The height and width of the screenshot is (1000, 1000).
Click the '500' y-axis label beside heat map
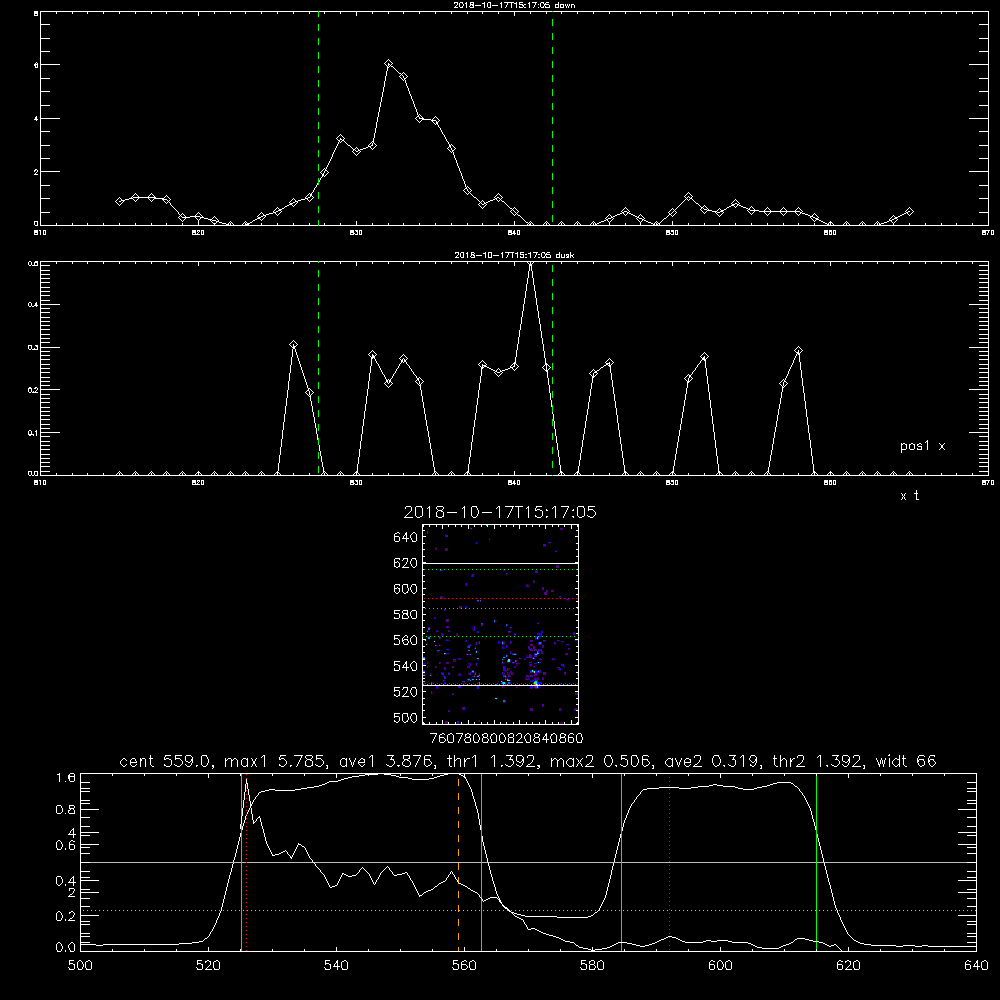(406, 718)
